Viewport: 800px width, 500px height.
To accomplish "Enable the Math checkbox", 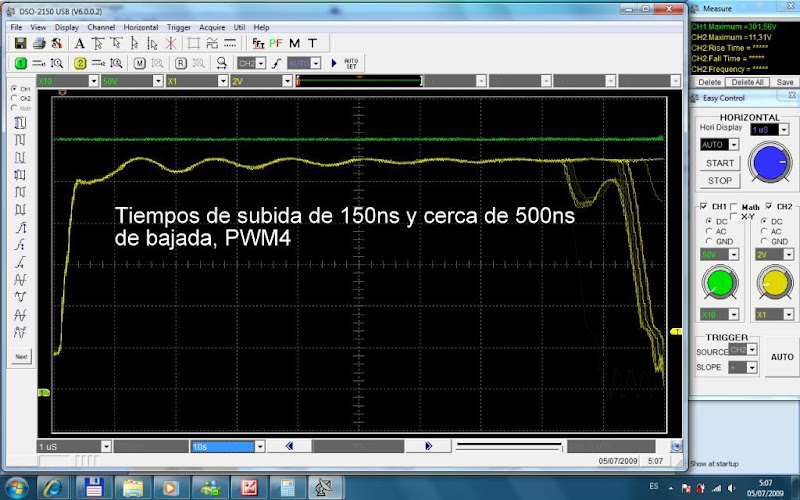I will point(734,206).
